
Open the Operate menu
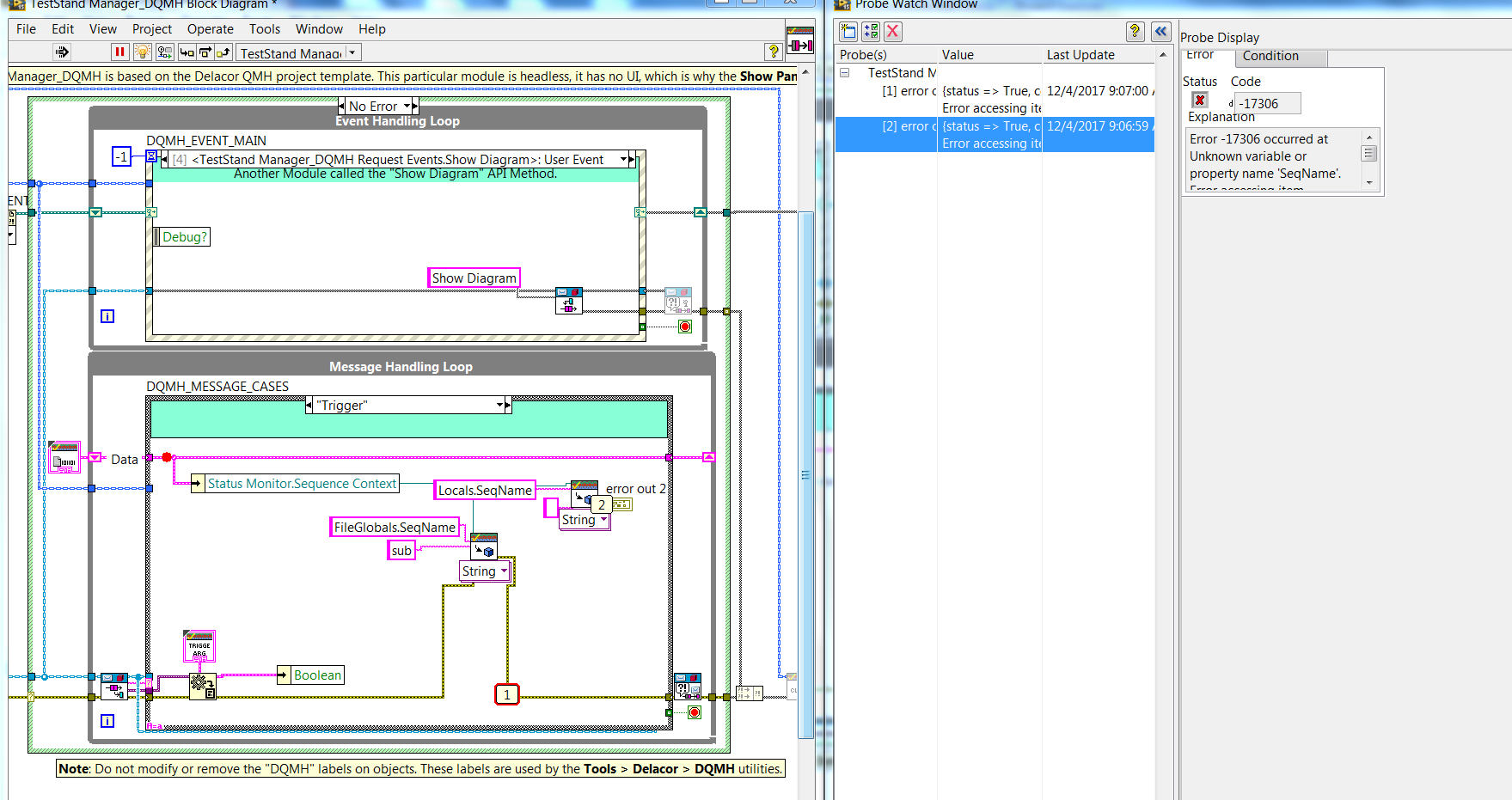tap(211, 29)
